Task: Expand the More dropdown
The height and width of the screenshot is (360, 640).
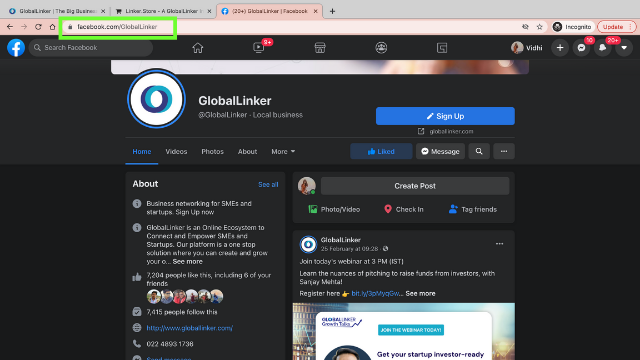Action: [283, 151]
